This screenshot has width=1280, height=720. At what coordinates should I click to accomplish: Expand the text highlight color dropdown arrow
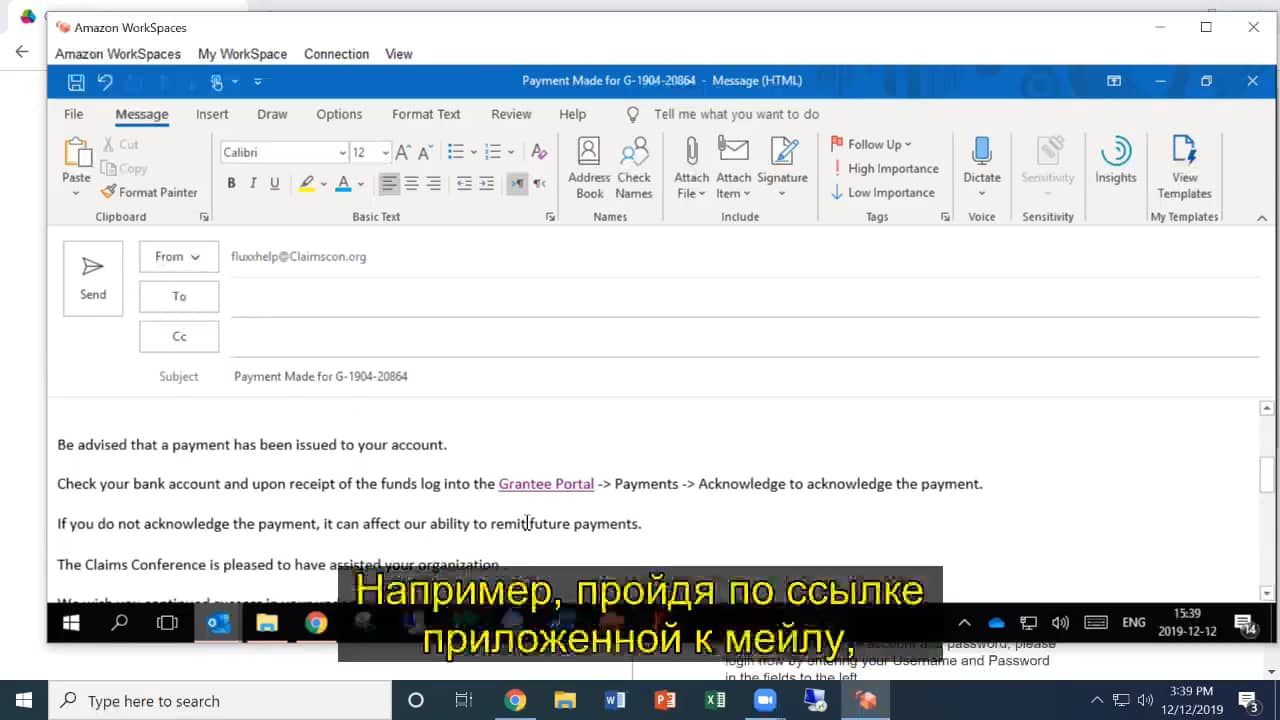323,183
